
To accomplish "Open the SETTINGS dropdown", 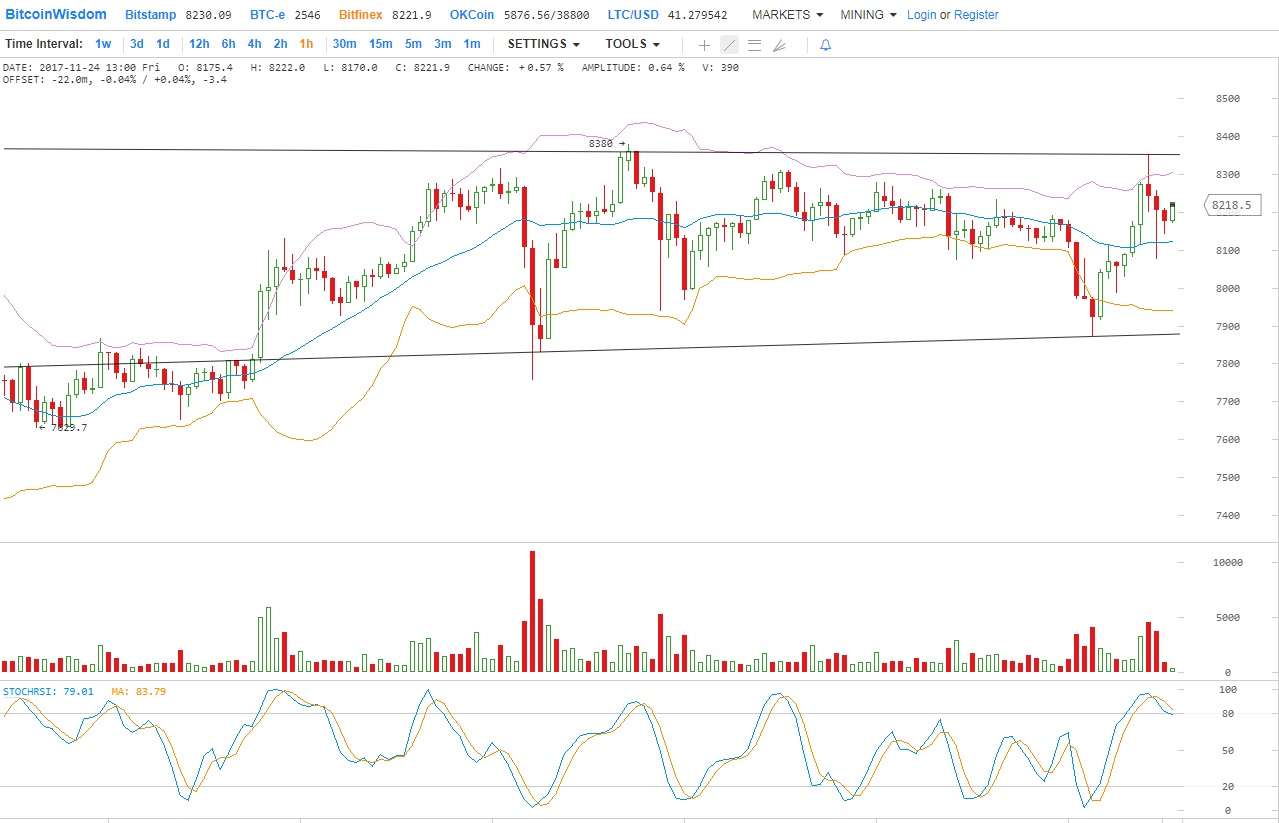I will pos(543,44).
